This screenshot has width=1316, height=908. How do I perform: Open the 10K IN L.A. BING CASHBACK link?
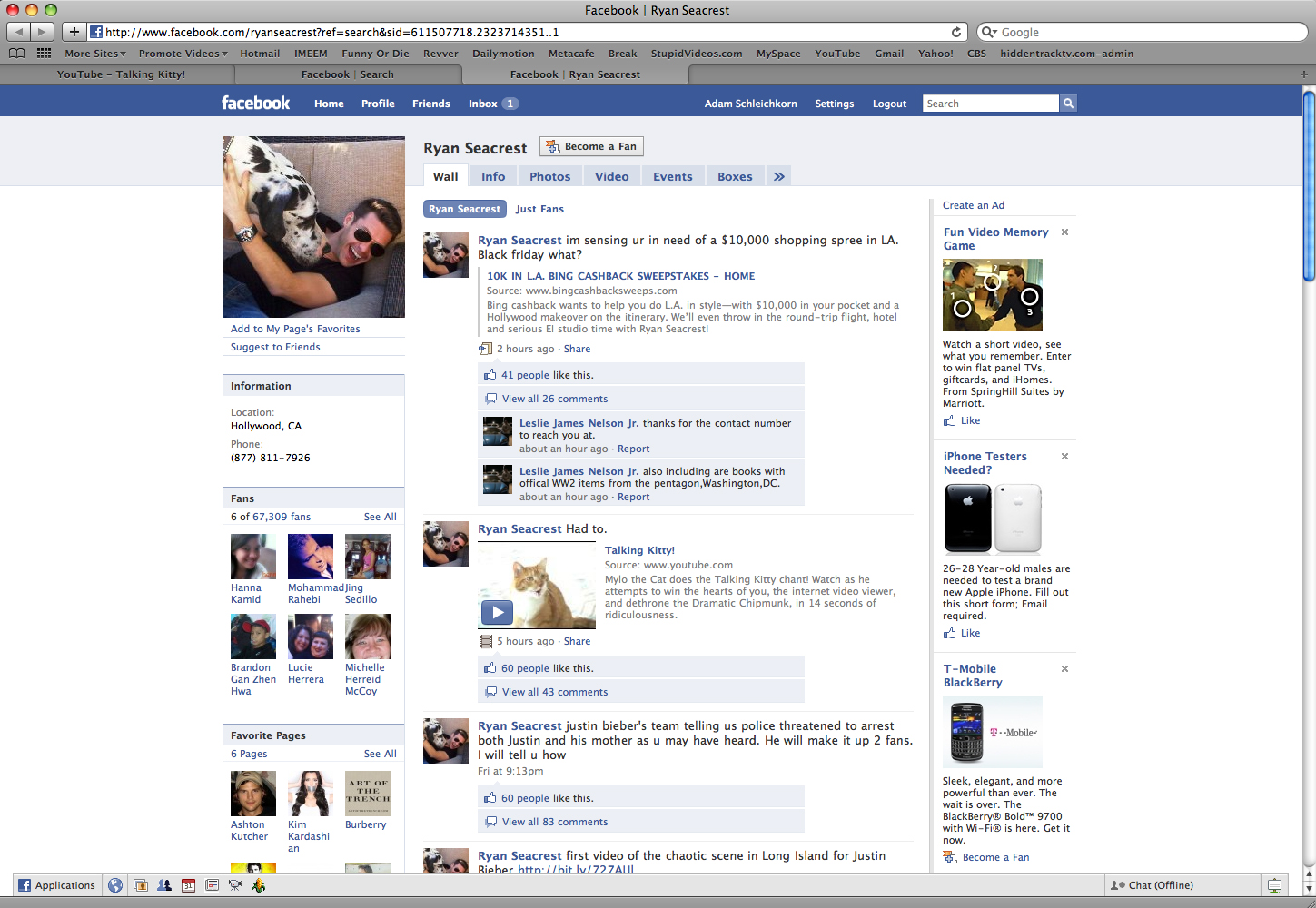[620, 276]
